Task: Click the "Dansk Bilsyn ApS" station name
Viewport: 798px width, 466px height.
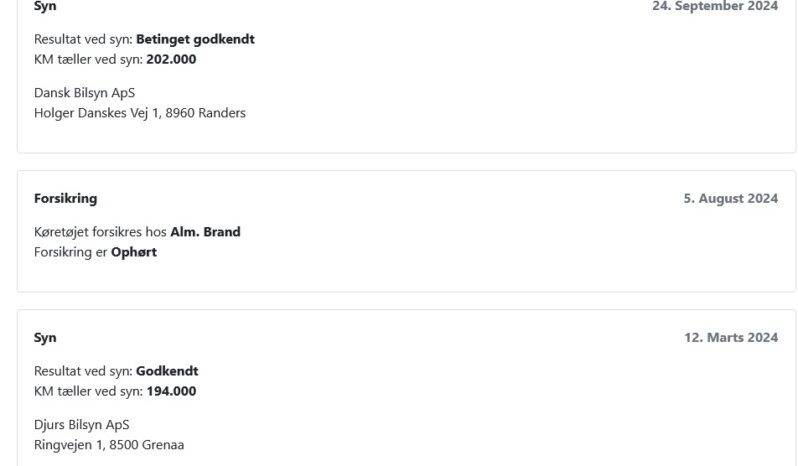Action: 84,93
